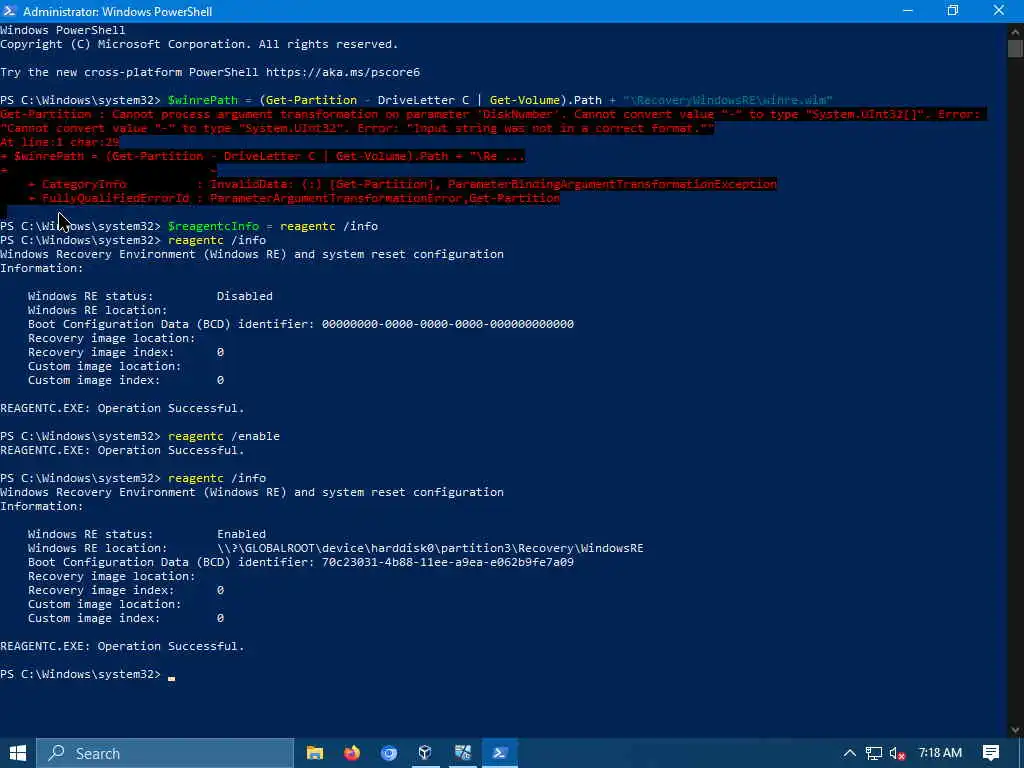Click BCD identifier 70c23031-4b88-11ee-a9ea-e062b9fe7a09

coord(448,562)
